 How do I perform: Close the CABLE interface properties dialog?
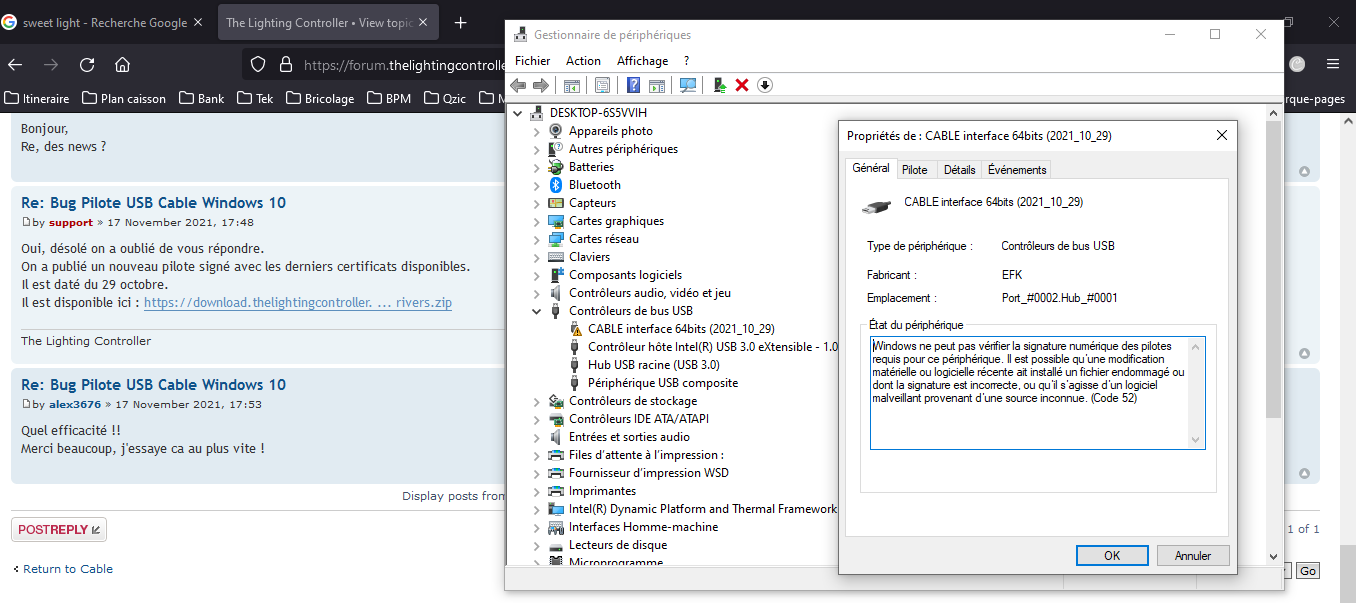coord(1222,136)
